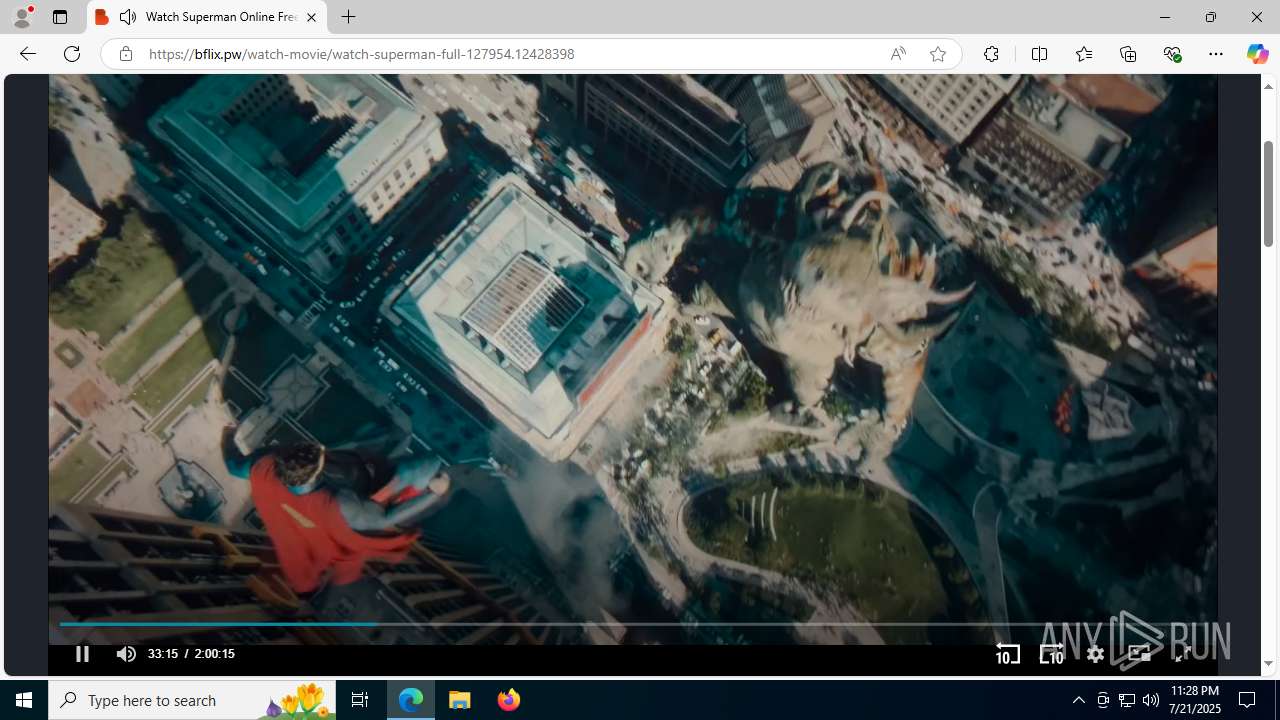
Task: Open the Copilot sidebar
Action: coord(1257,54)
